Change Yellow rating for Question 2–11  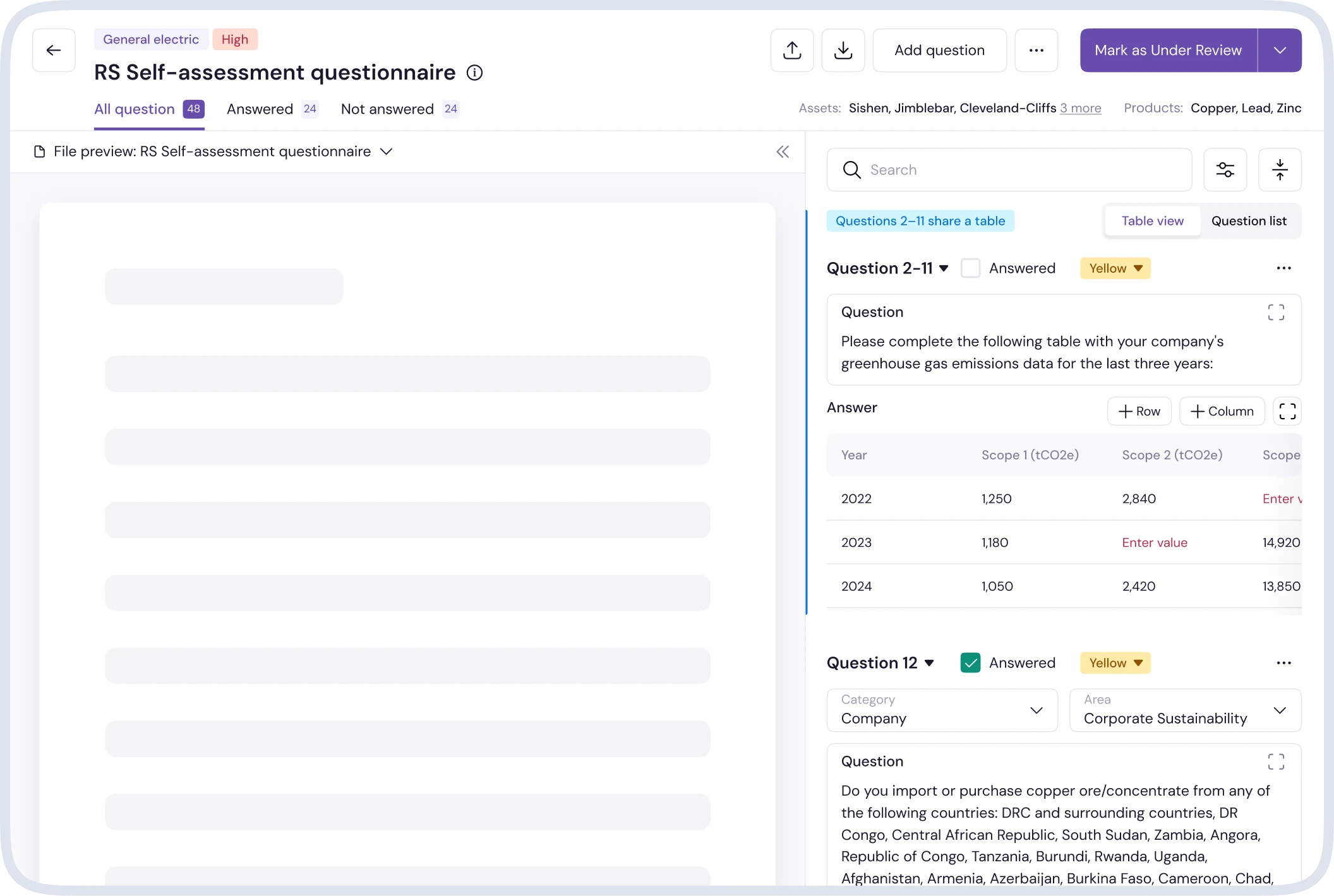(x=1115, y=268)
